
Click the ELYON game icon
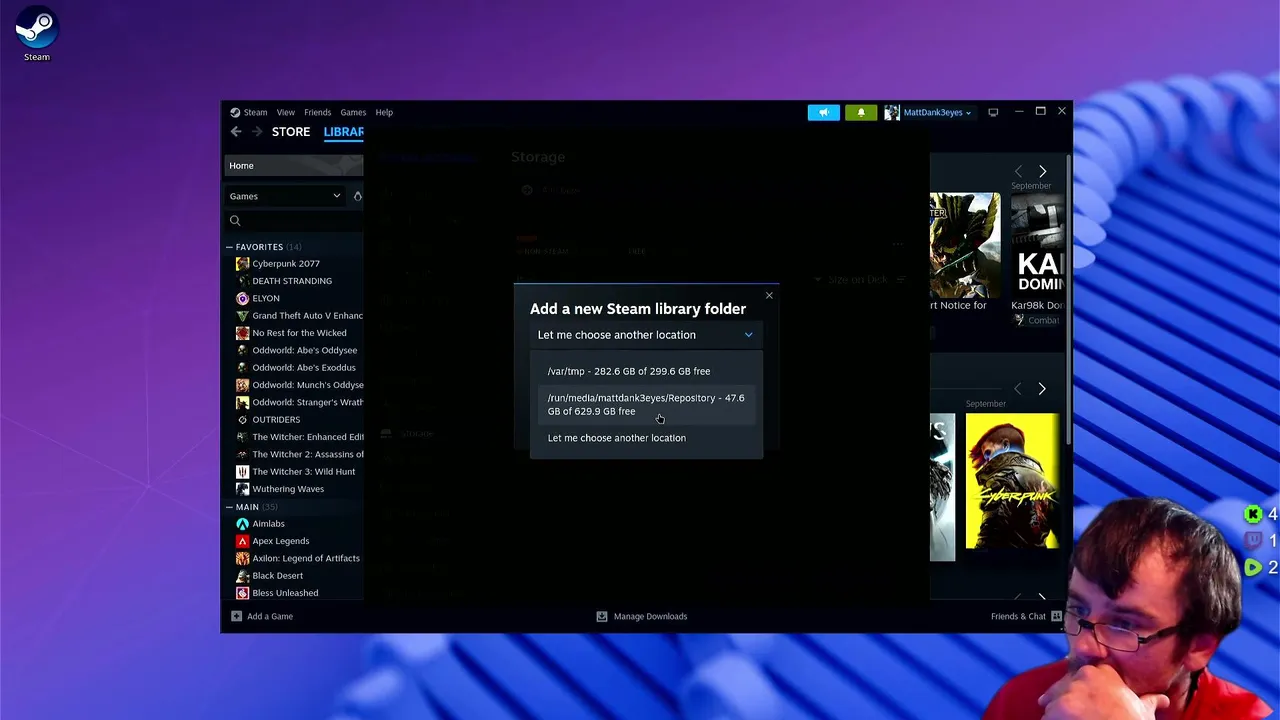(x=242, y=298)
